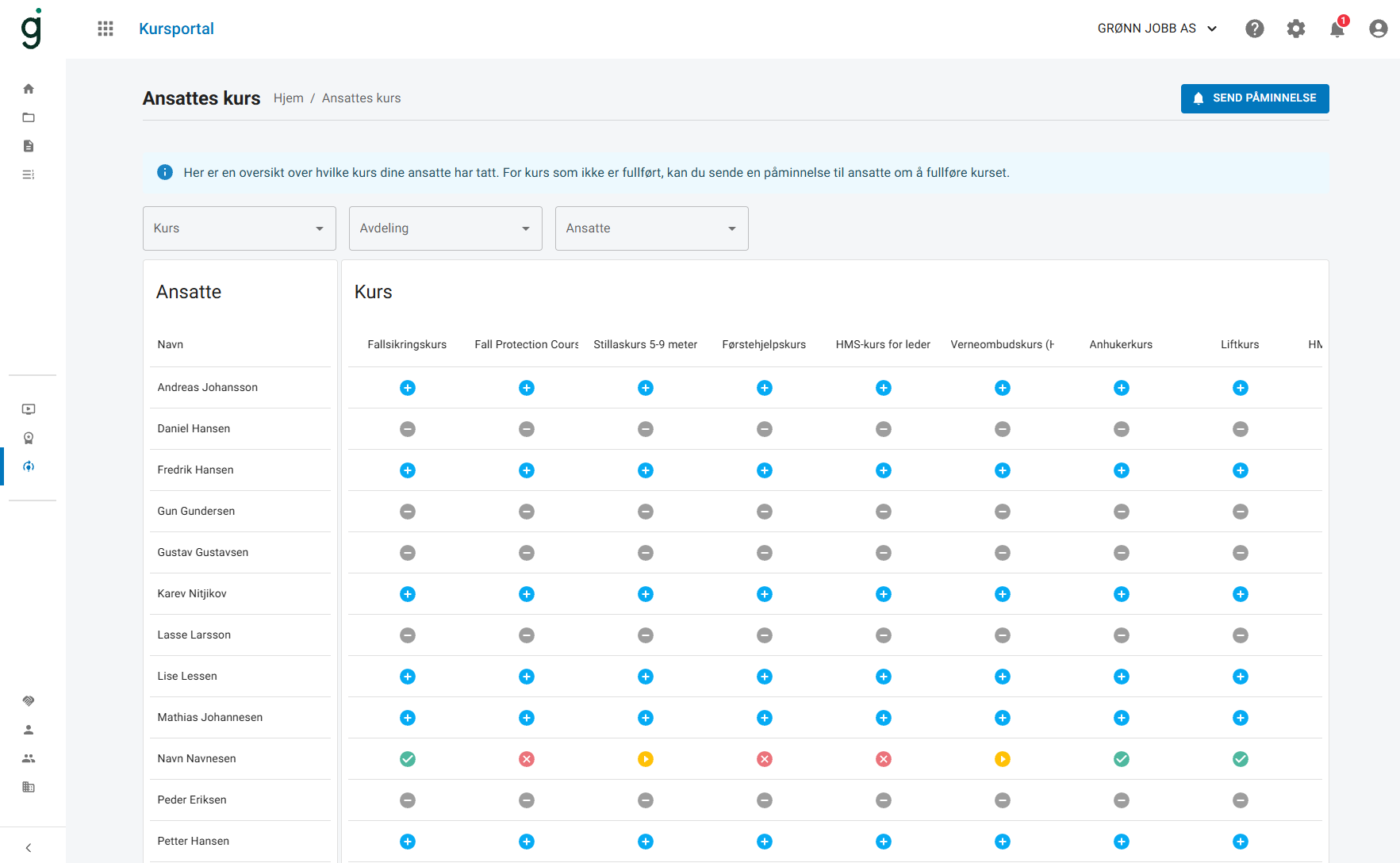1400x863 pixels.
Task: Go to home icon in sidebar
Action: click(x=29, y=89)
